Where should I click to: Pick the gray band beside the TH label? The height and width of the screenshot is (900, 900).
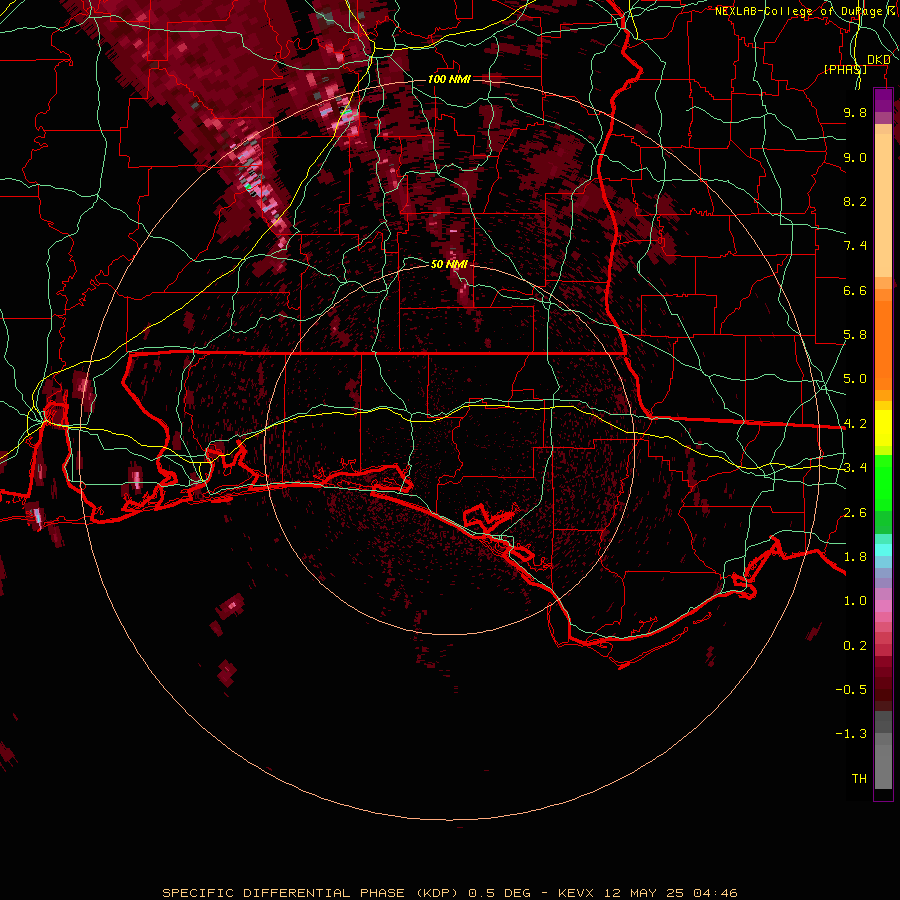tap(883, 767)
